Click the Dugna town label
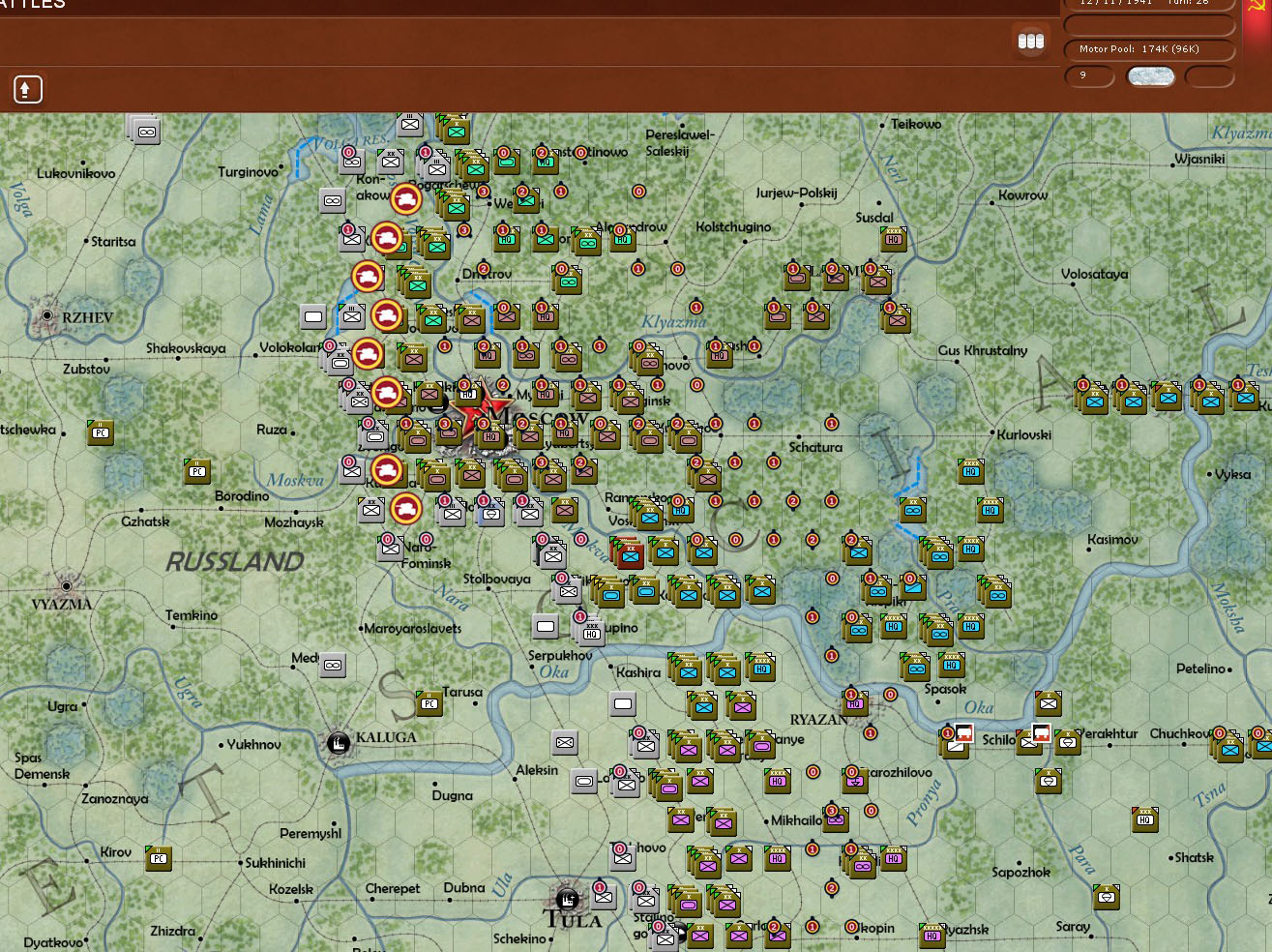 (x=453, y=796)
